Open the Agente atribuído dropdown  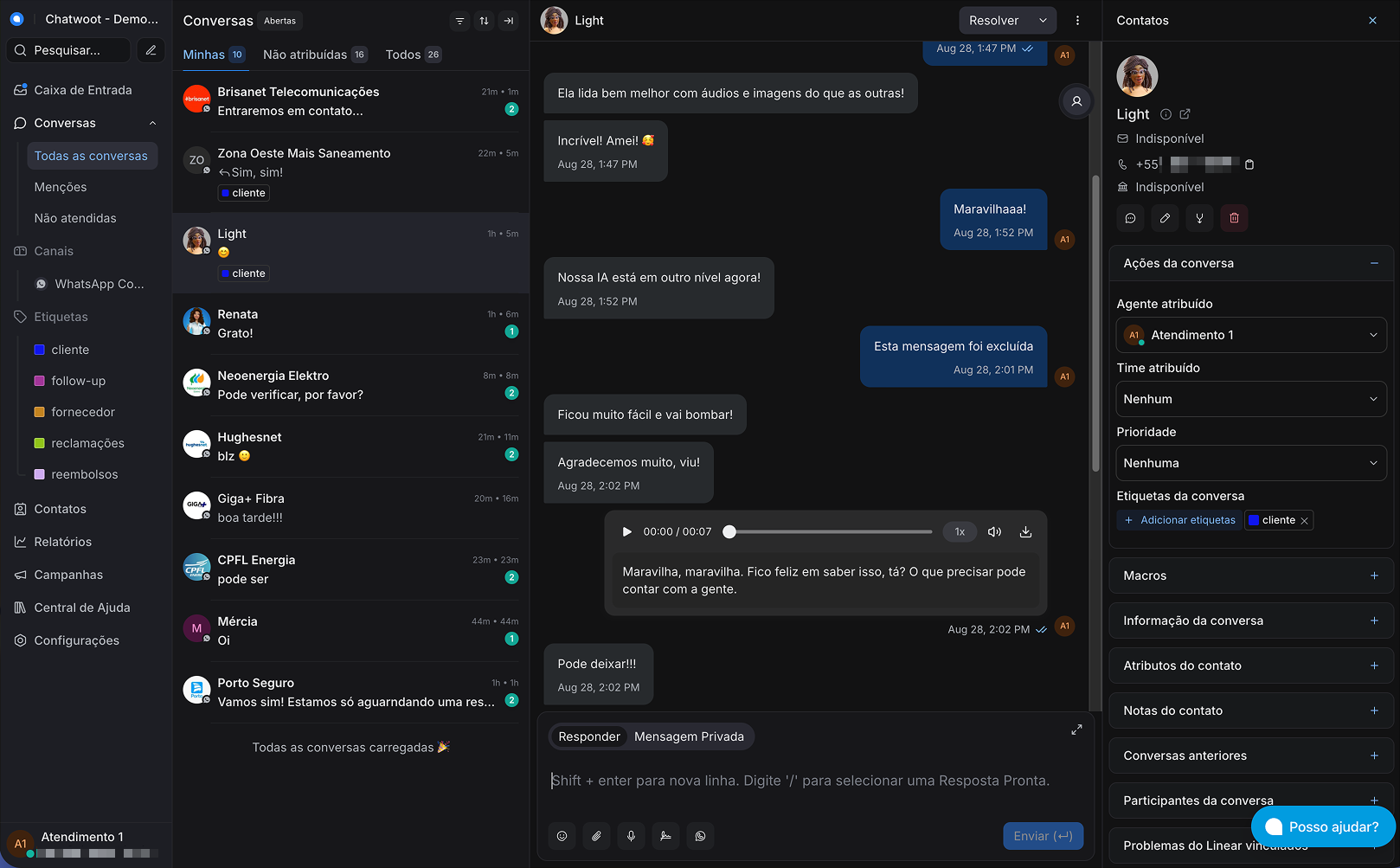[1250, 335]
